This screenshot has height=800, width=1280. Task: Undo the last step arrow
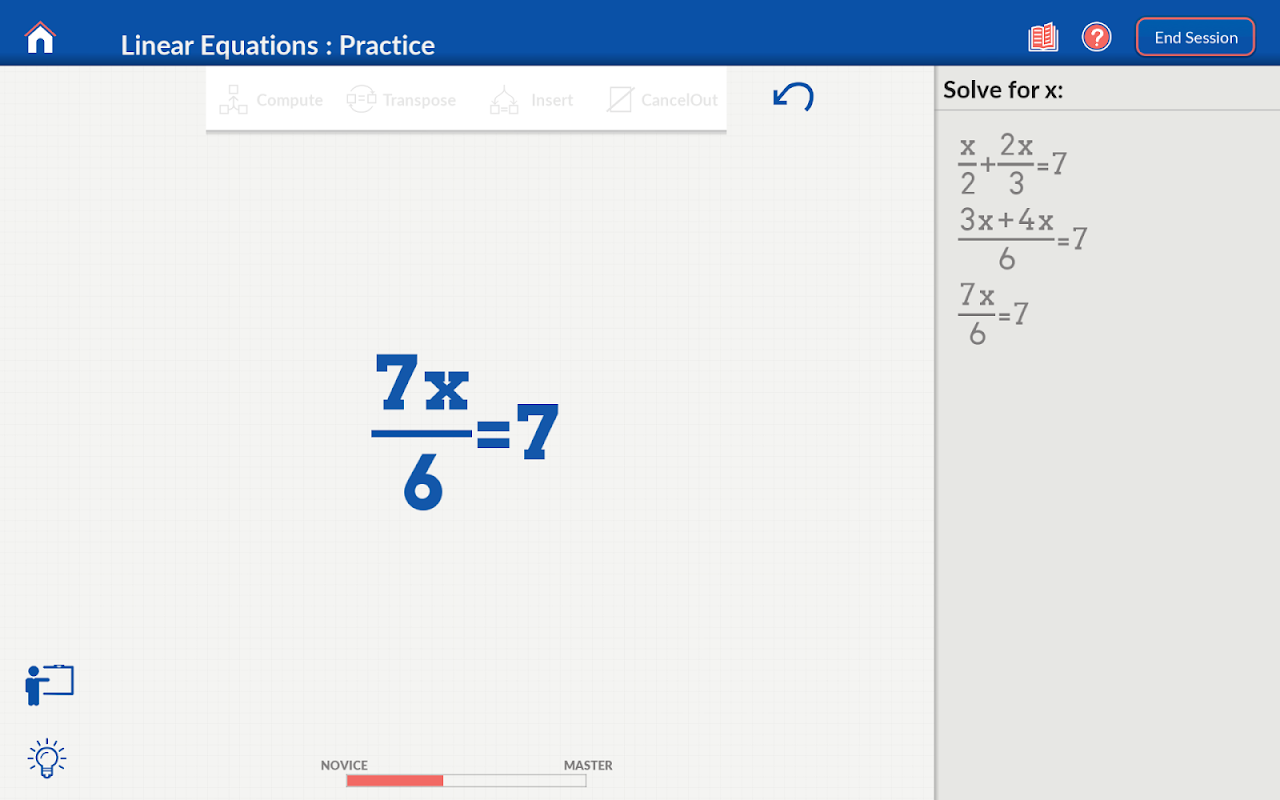point(793,97)
